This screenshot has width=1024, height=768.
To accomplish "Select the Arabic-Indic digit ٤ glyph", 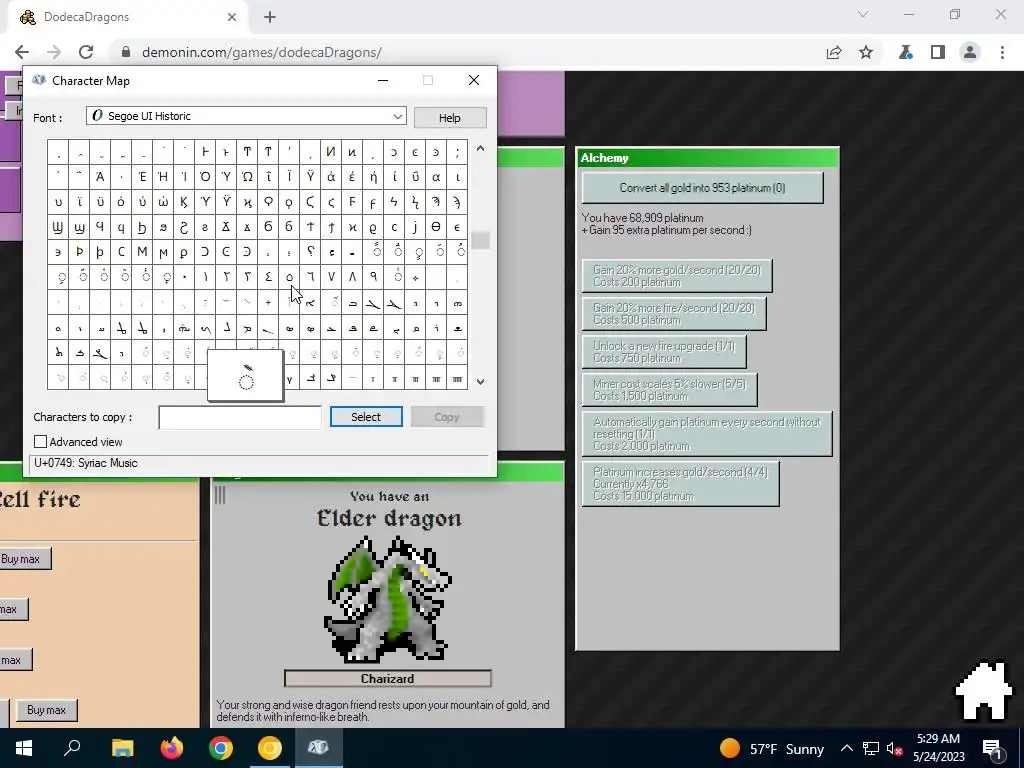I will [x=268, y=277].
